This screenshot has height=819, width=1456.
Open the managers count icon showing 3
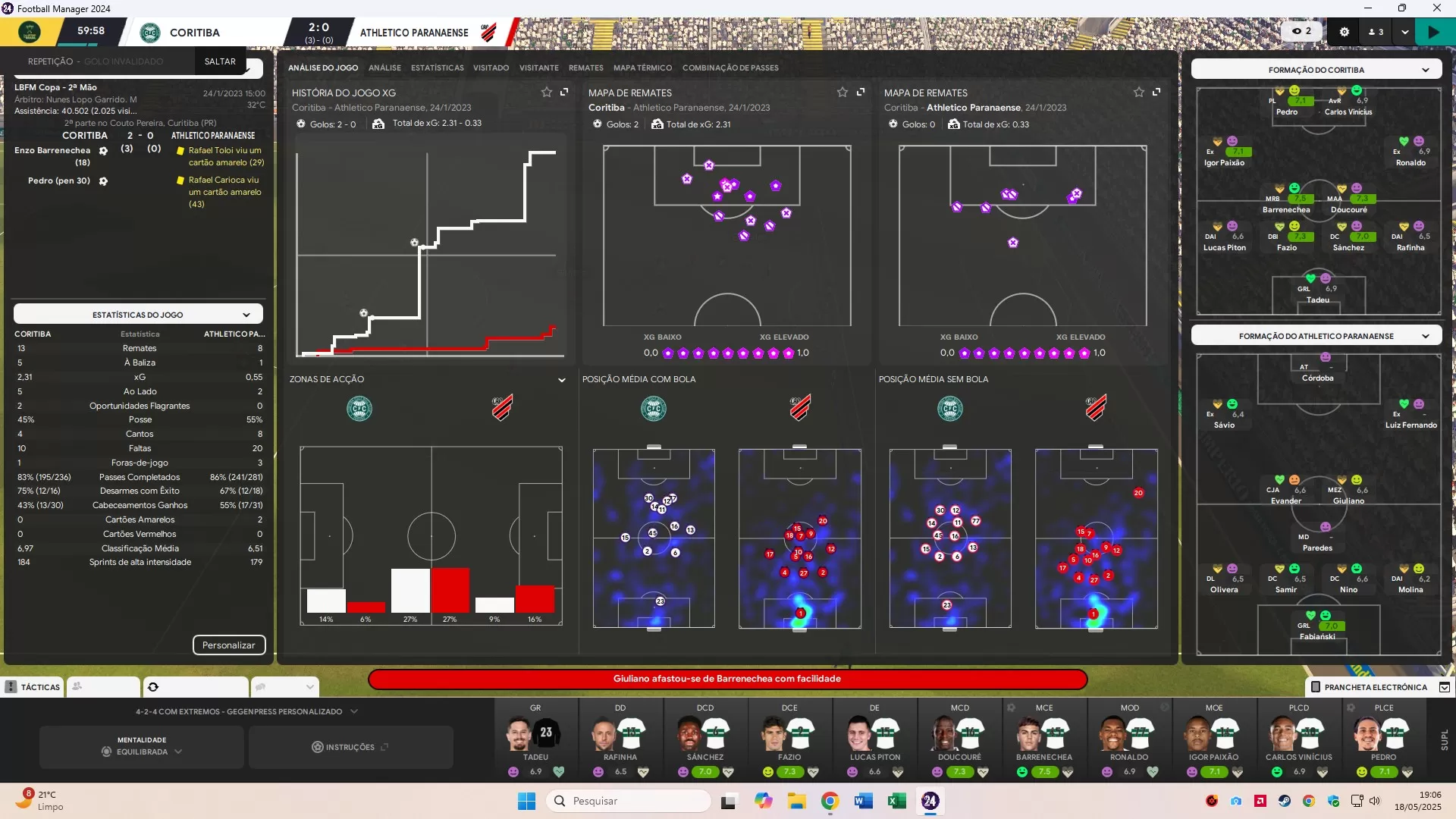point(1376,32)
